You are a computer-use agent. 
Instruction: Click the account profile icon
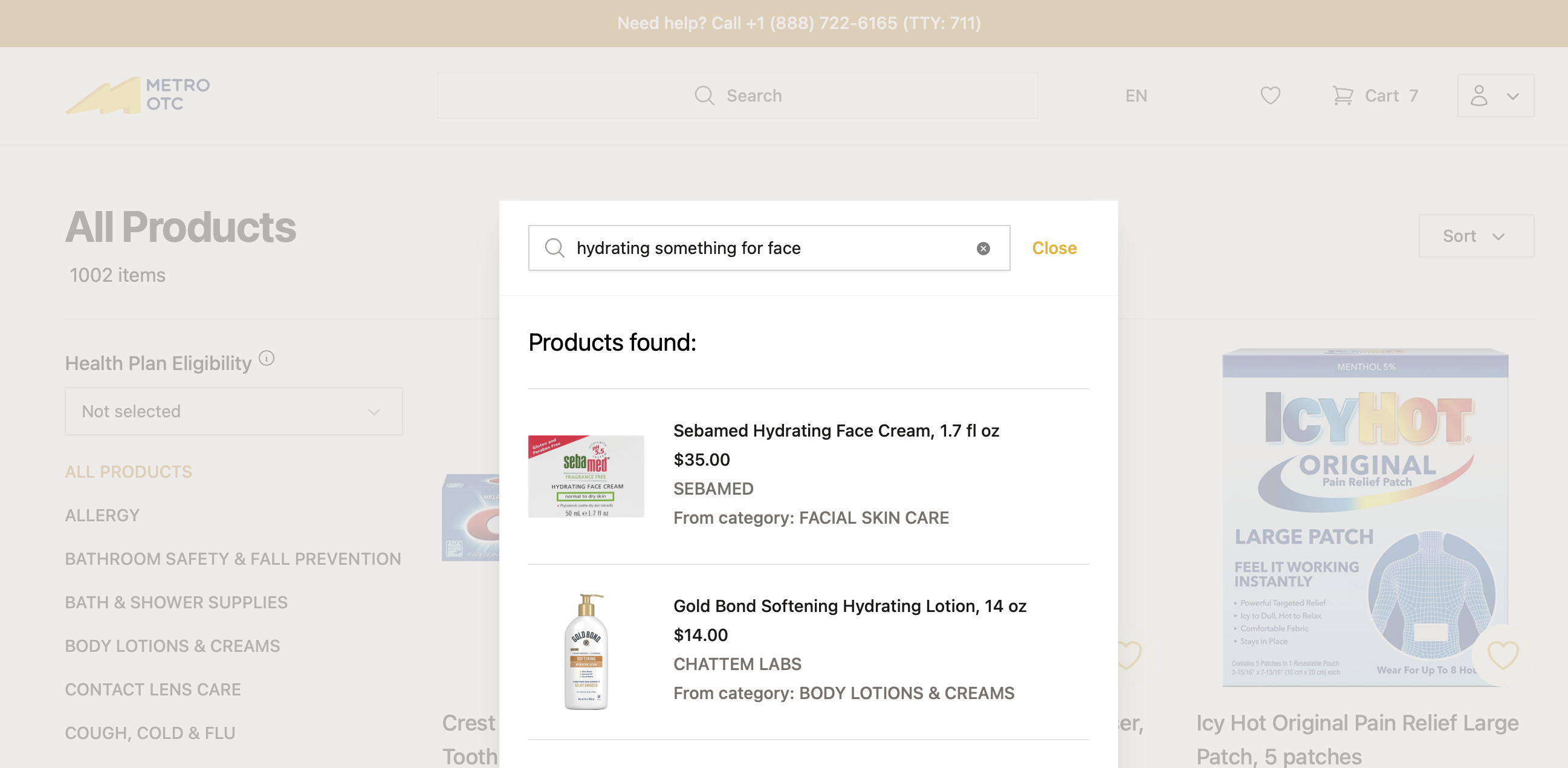click(x=1479, y=95)
